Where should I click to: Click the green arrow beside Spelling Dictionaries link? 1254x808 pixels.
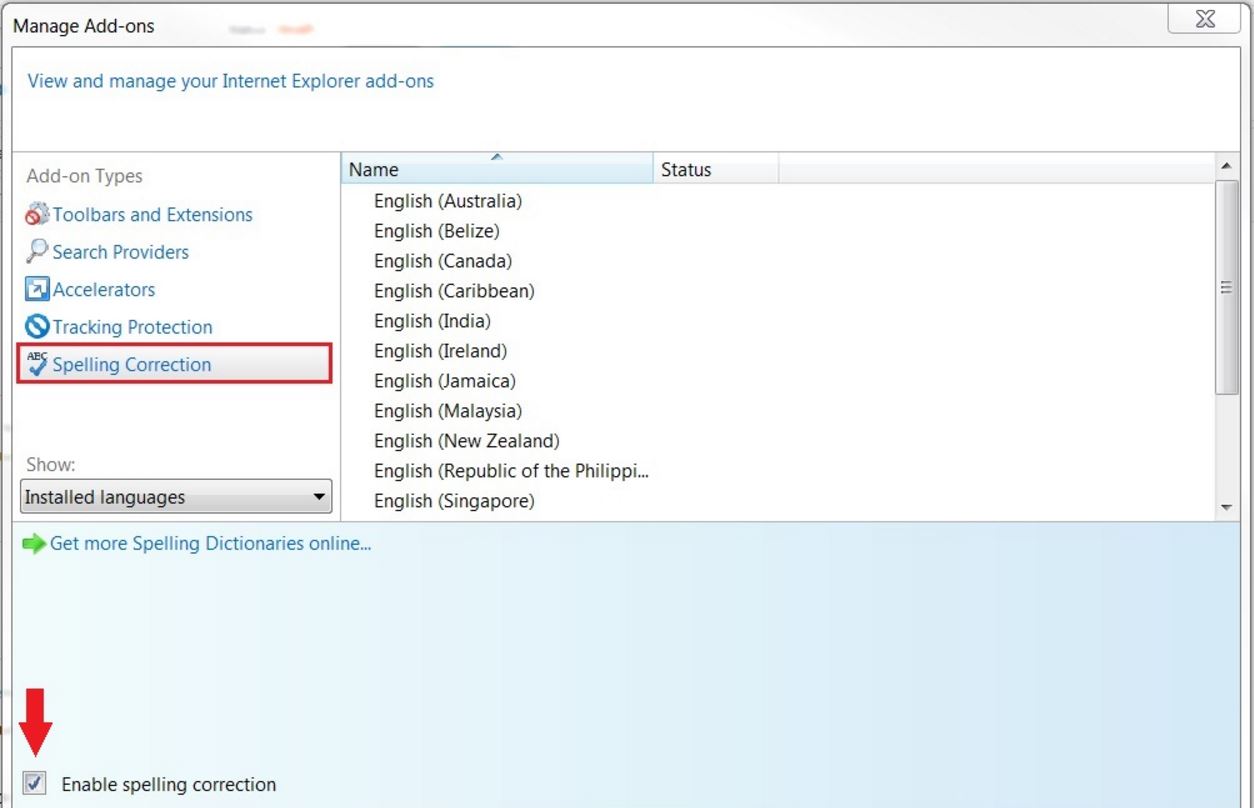click(x=35, y=543)
